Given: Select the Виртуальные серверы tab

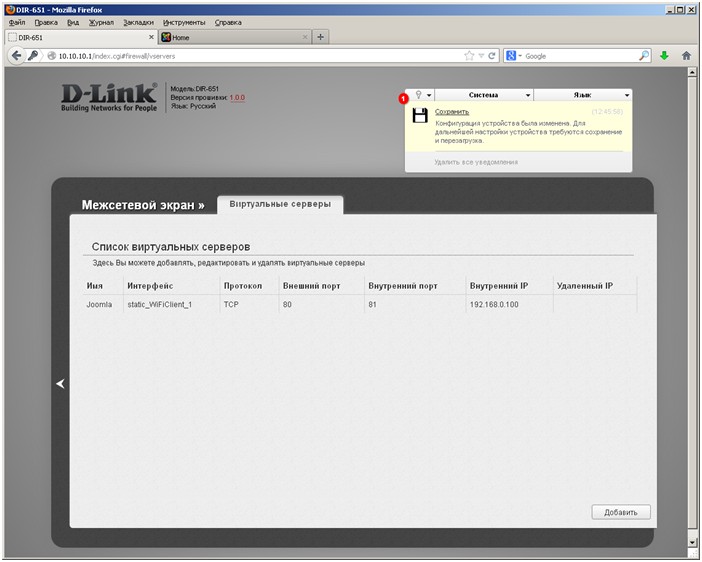Looking at the screenshot, I should click(x=280, y=204).
